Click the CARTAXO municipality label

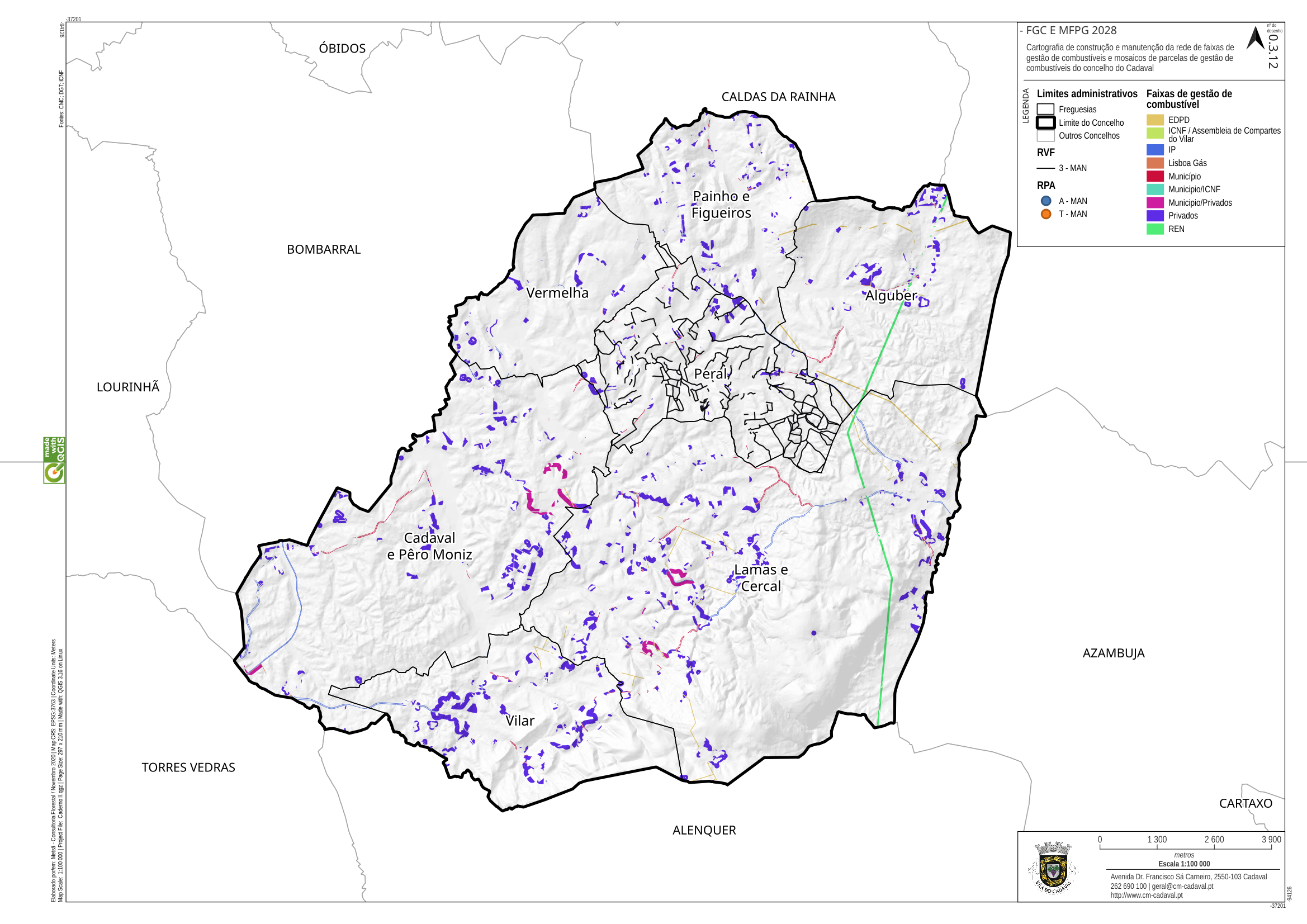(1245, 803)
